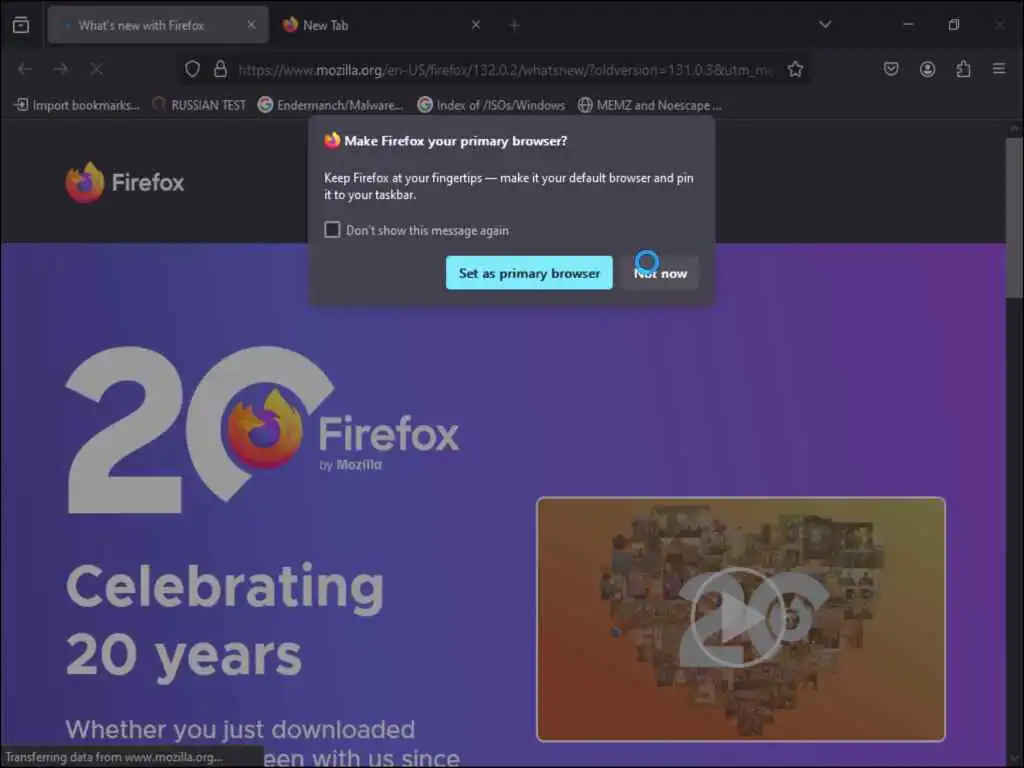Open Import bookmarks toolbar item
The height and width of the screenshot is (768, 1024).
[77, 105]
